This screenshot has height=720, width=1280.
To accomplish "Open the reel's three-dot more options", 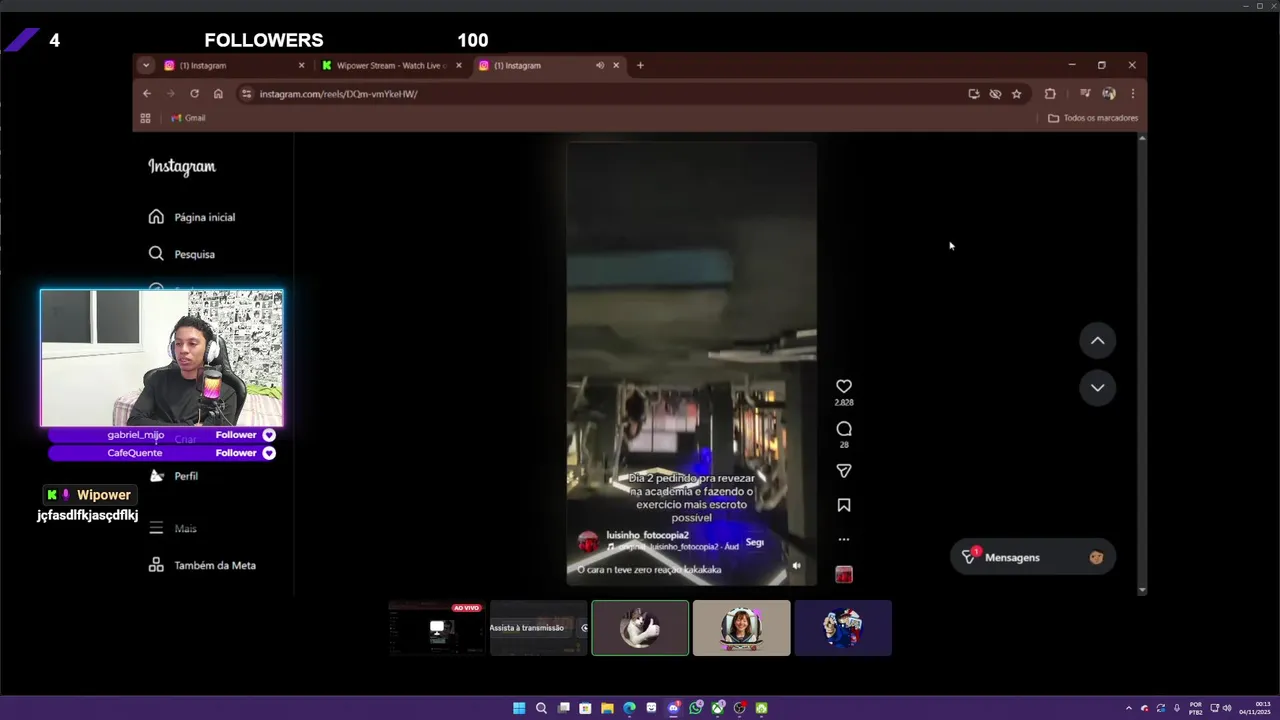I will 844,539.
